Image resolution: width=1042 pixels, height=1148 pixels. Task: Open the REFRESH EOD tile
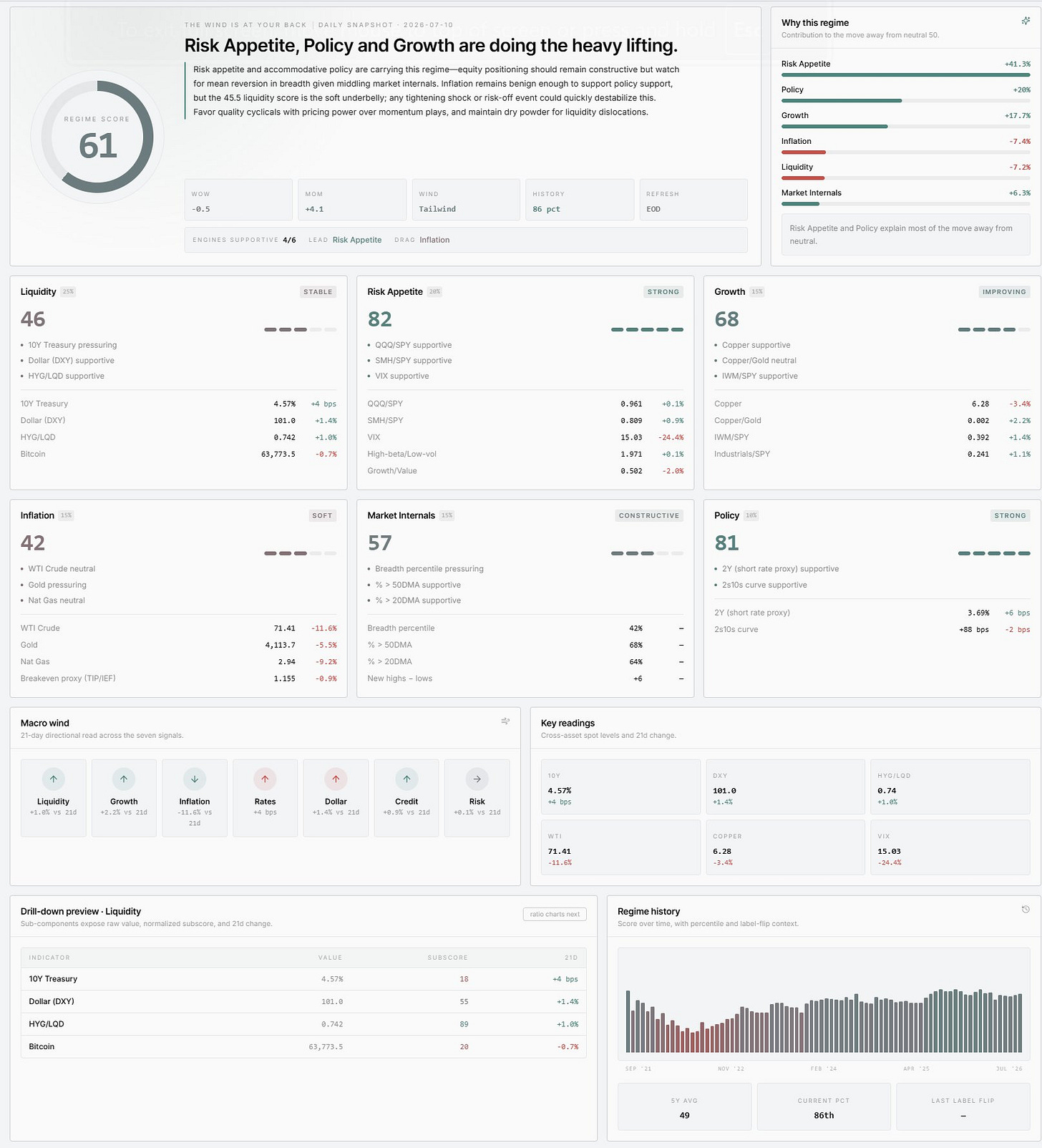[693, 200]
